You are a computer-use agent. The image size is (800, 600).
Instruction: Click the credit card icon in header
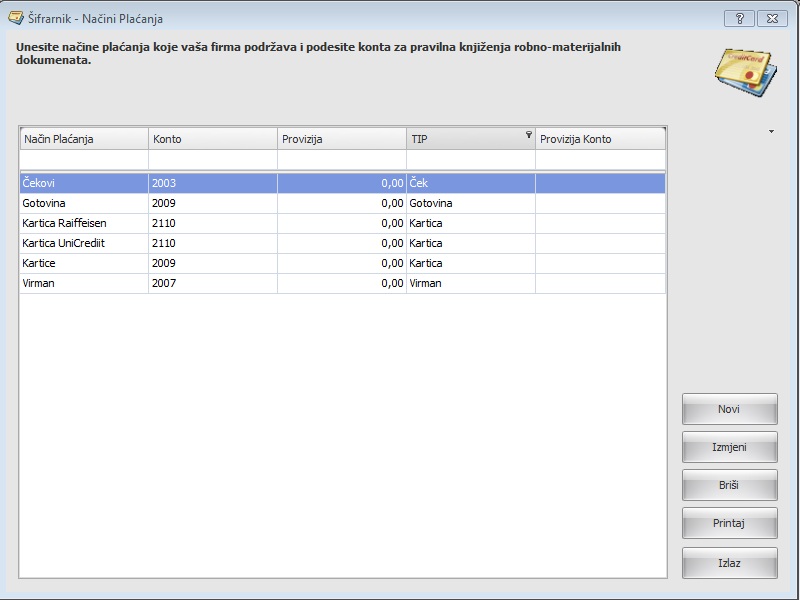tap(747, 75)
